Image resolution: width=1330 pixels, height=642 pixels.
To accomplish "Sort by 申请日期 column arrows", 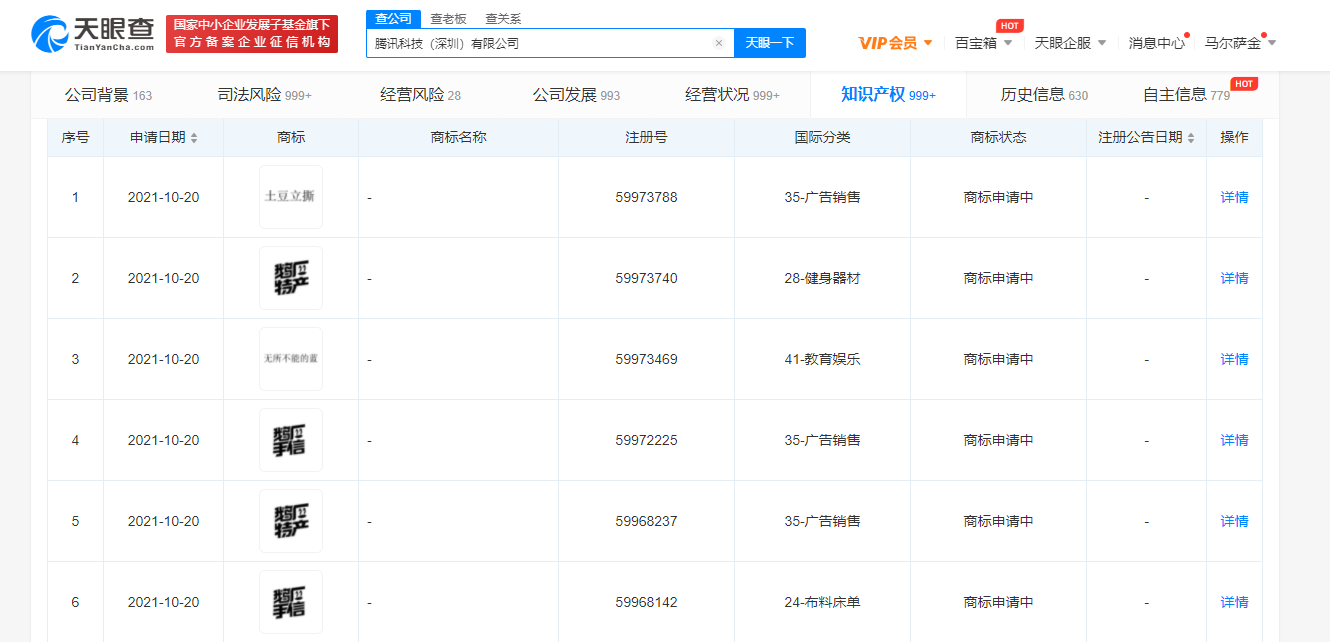I will click(x=194, y=138).
